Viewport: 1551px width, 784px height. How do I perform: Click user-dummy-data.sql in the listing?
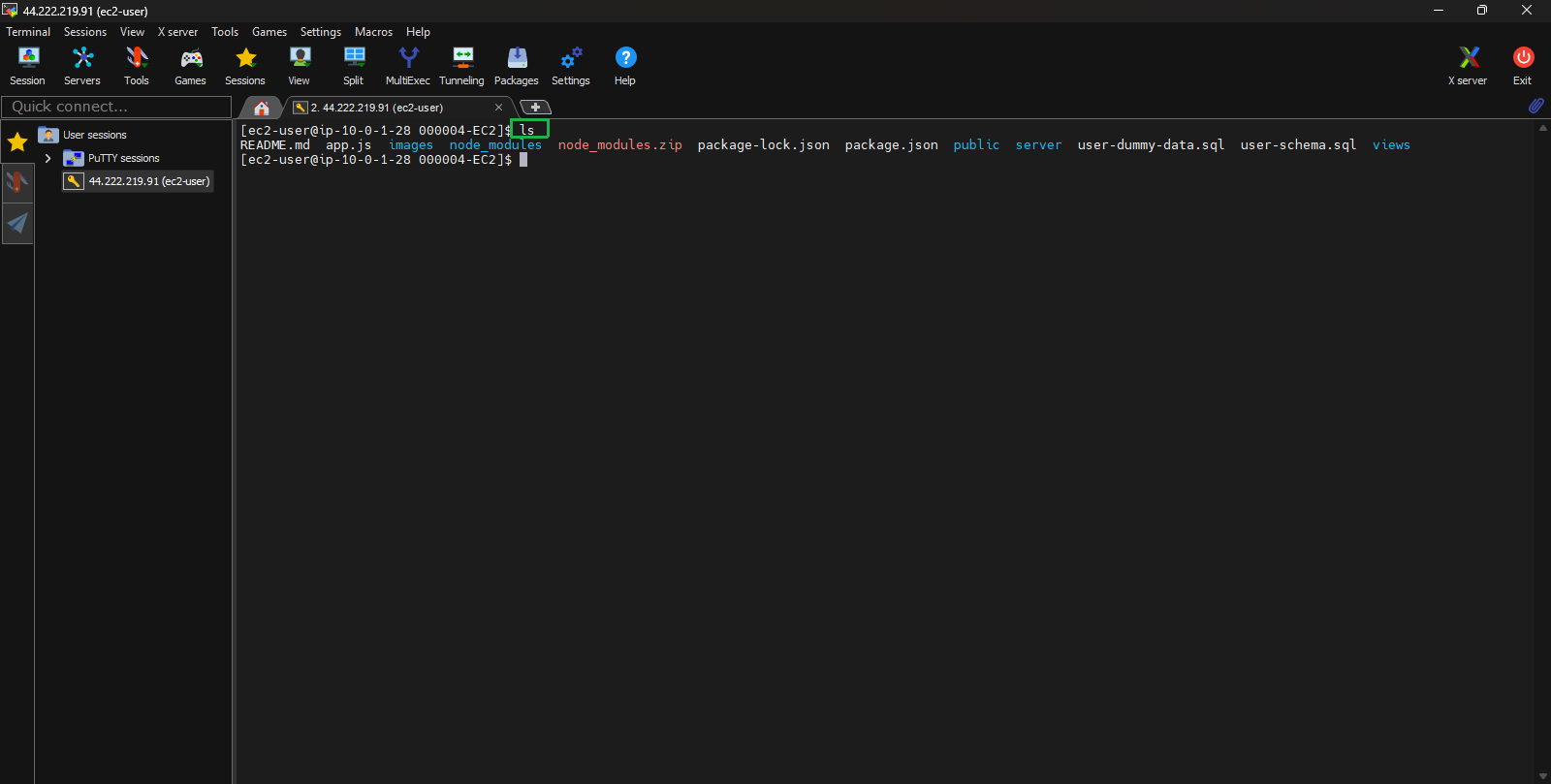pyautogui.click(x=1152, y=145)
